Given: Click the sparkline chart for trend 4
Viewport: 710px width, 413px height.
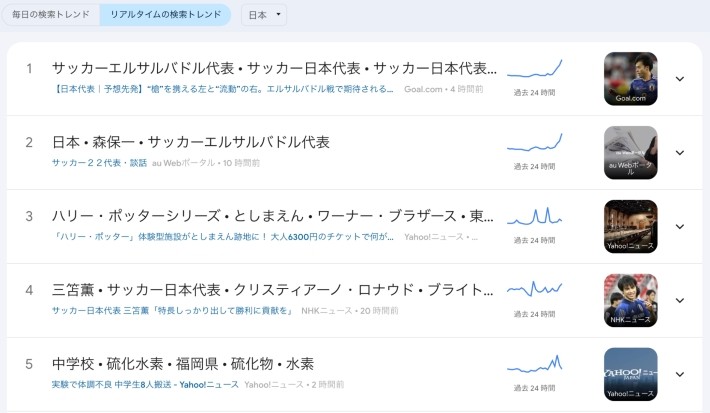Looking at the screenshot, I should pos(534,289).
